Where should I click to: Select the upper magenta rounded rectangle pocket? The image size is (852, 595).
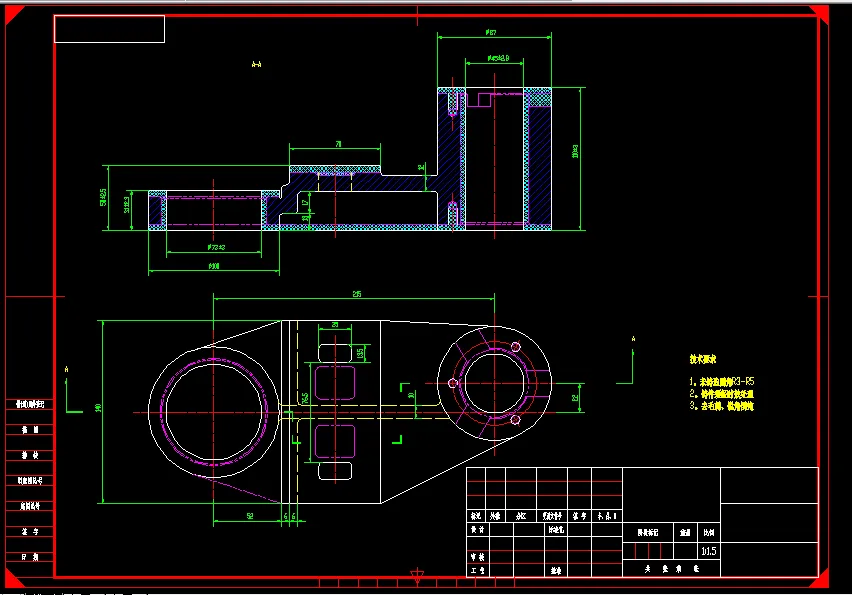coord(335,383)
